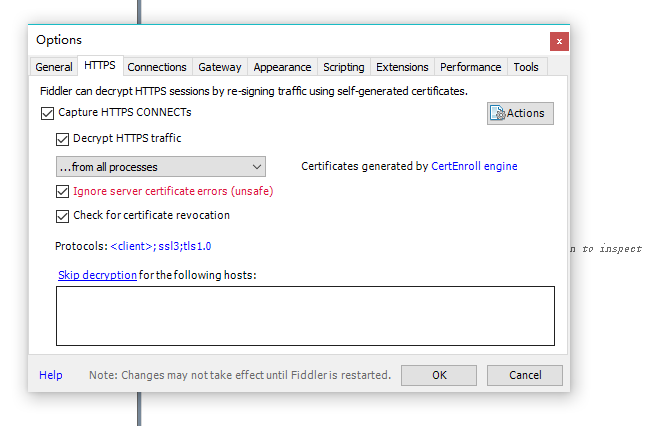Open the Scripting tab
Screen dimensions: 645x426
tap(343, 67)
